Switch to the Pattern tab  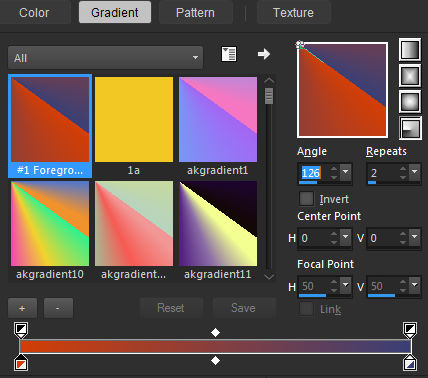[x=195, y=13]
